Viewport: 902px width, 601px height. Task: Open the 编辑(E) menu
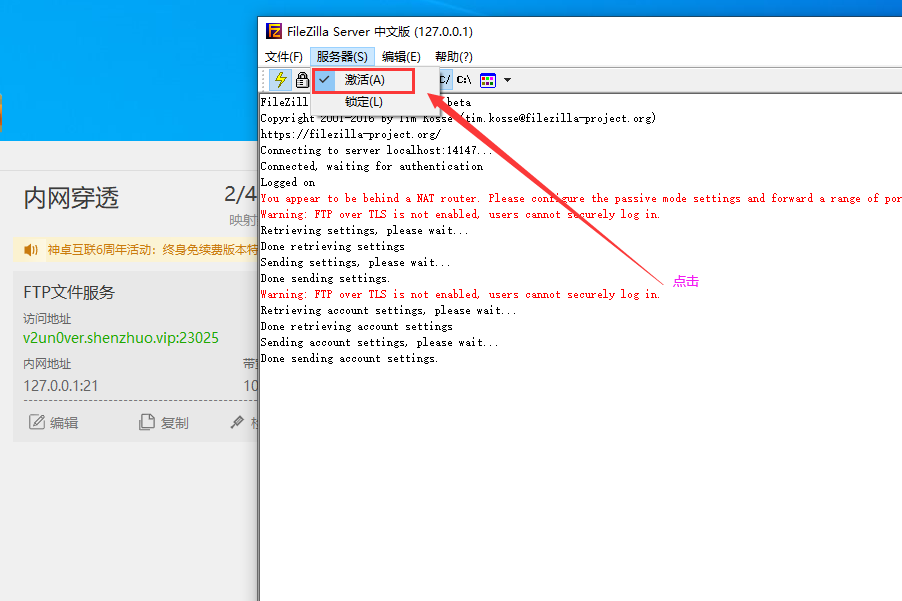401,56
